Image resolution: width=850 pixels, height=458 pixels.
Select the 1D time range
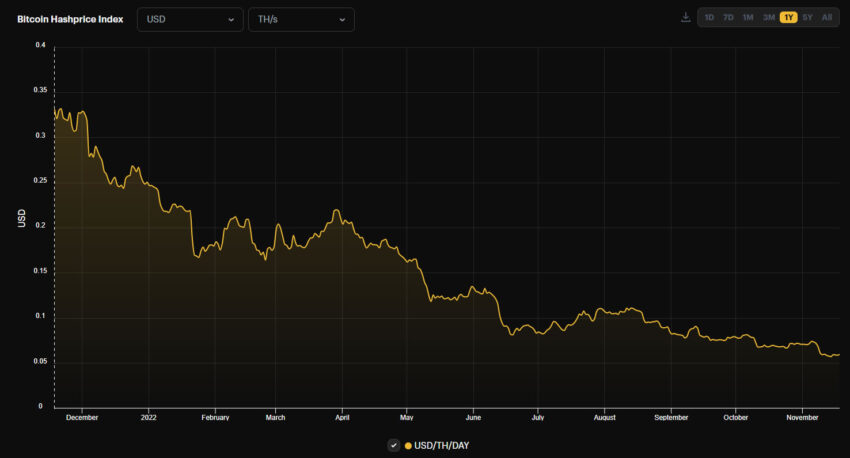(x=709, y=17)
